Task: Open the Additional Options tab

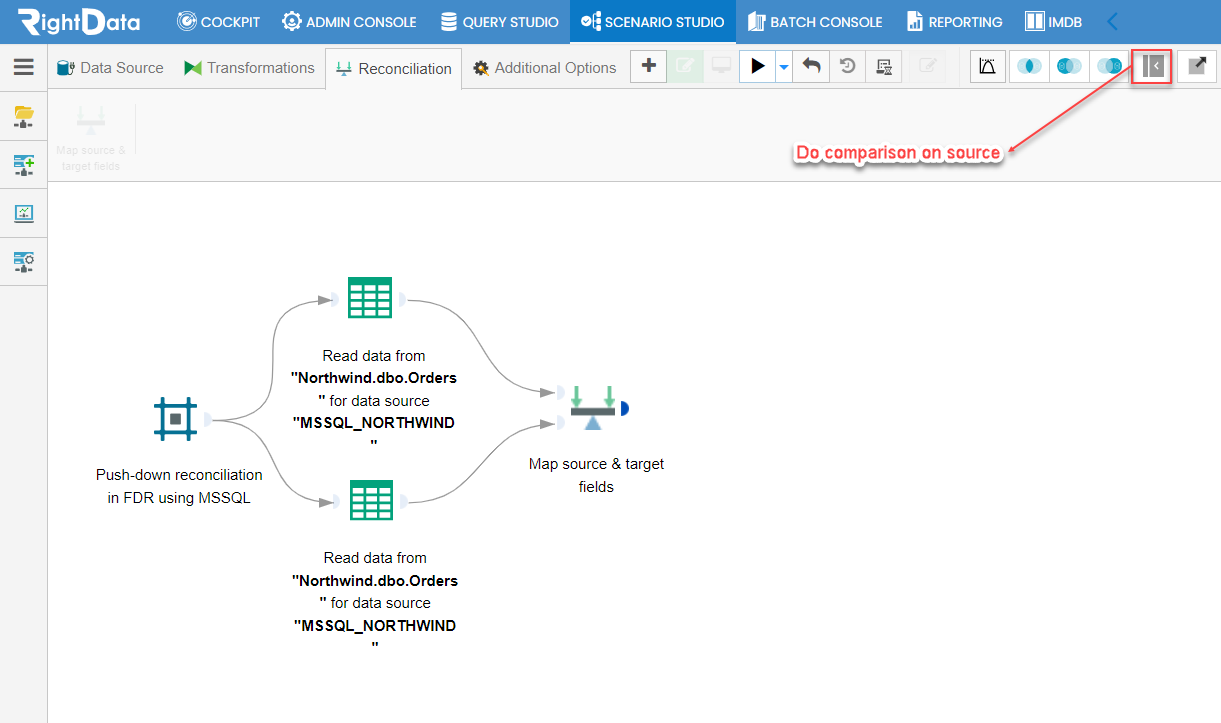Action: click(545, 68)
